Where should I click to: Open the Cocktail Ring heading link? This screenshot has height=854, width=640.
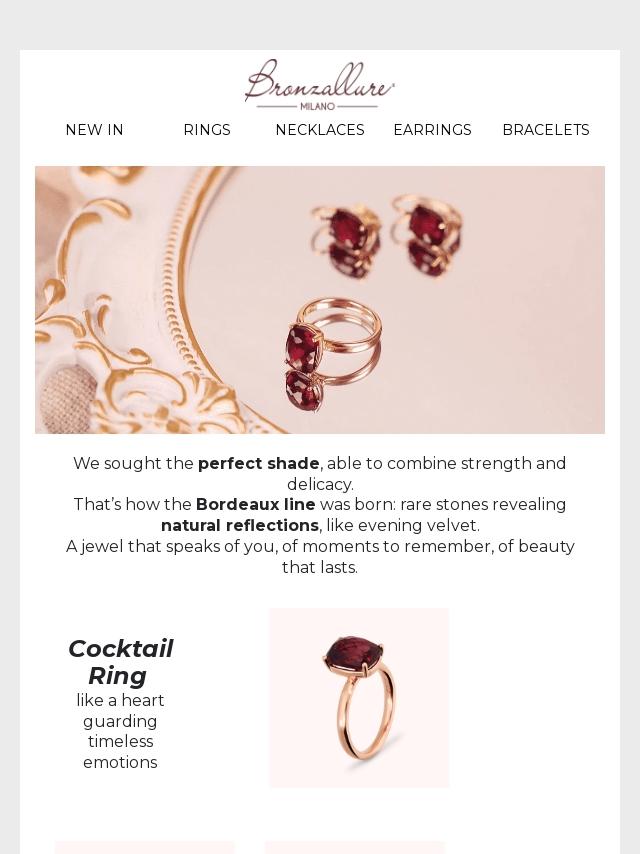120,662
